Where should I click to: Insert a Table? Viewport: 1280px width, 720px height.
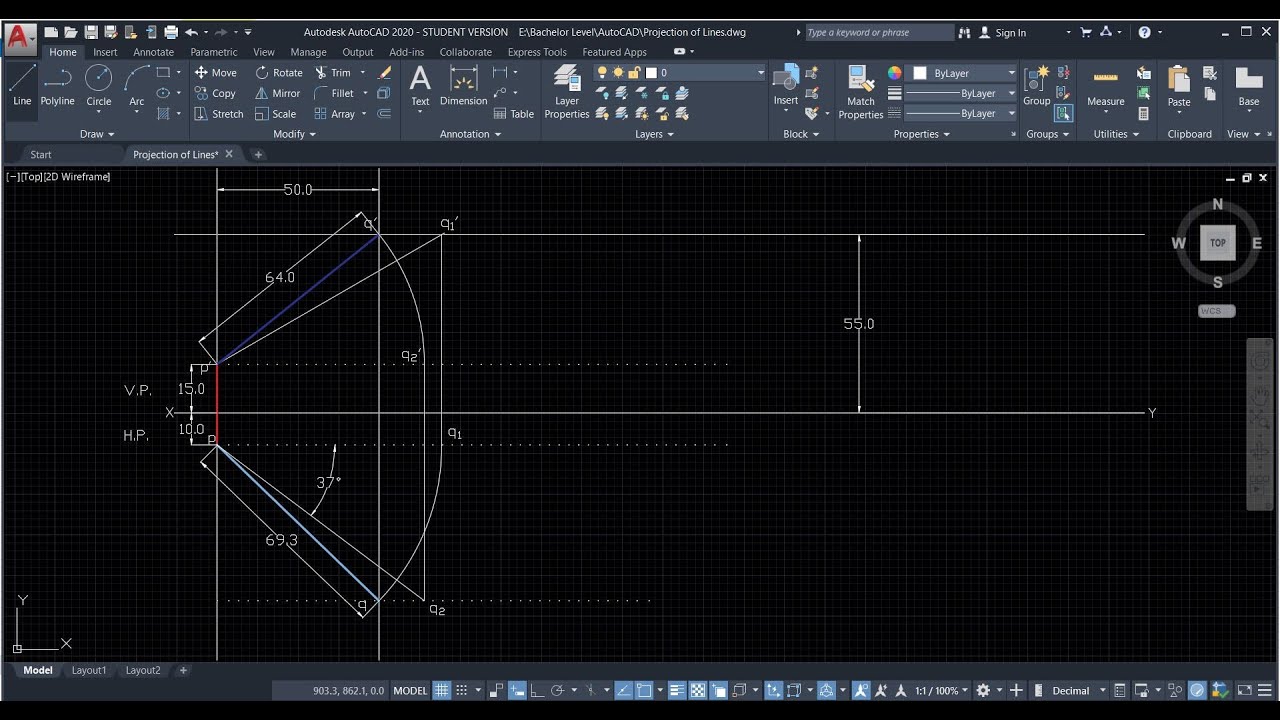point(514,114)
